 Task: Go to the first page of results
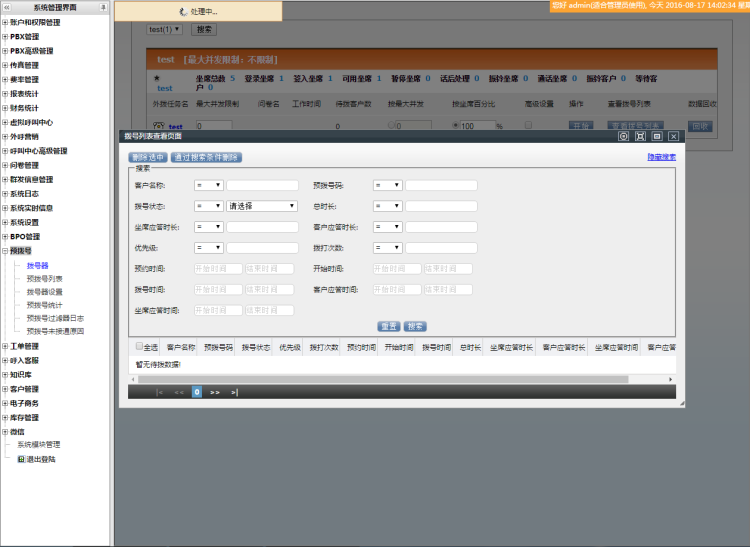[x=160, y=393]
